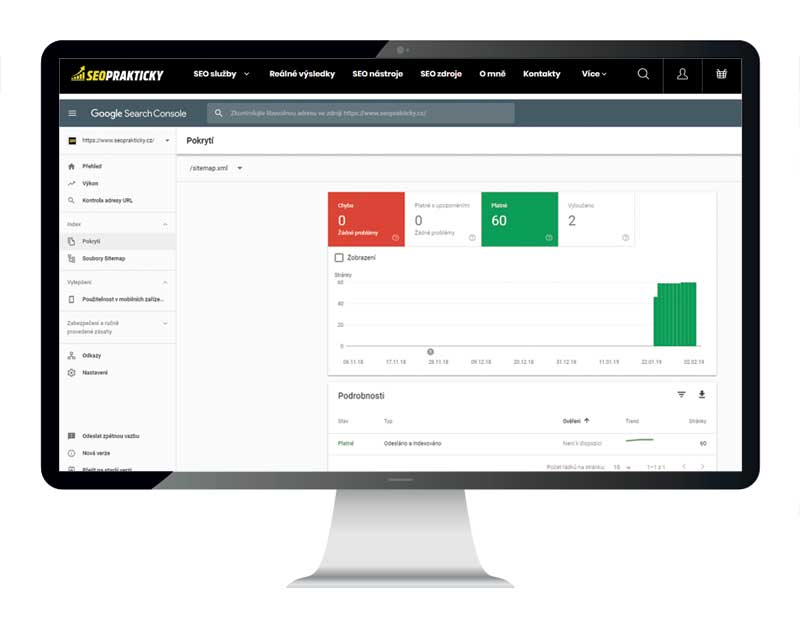Toggle the green Platné status card
This screenshot has width=800, height=622.
pyautogui.click(x=519, y=219)
